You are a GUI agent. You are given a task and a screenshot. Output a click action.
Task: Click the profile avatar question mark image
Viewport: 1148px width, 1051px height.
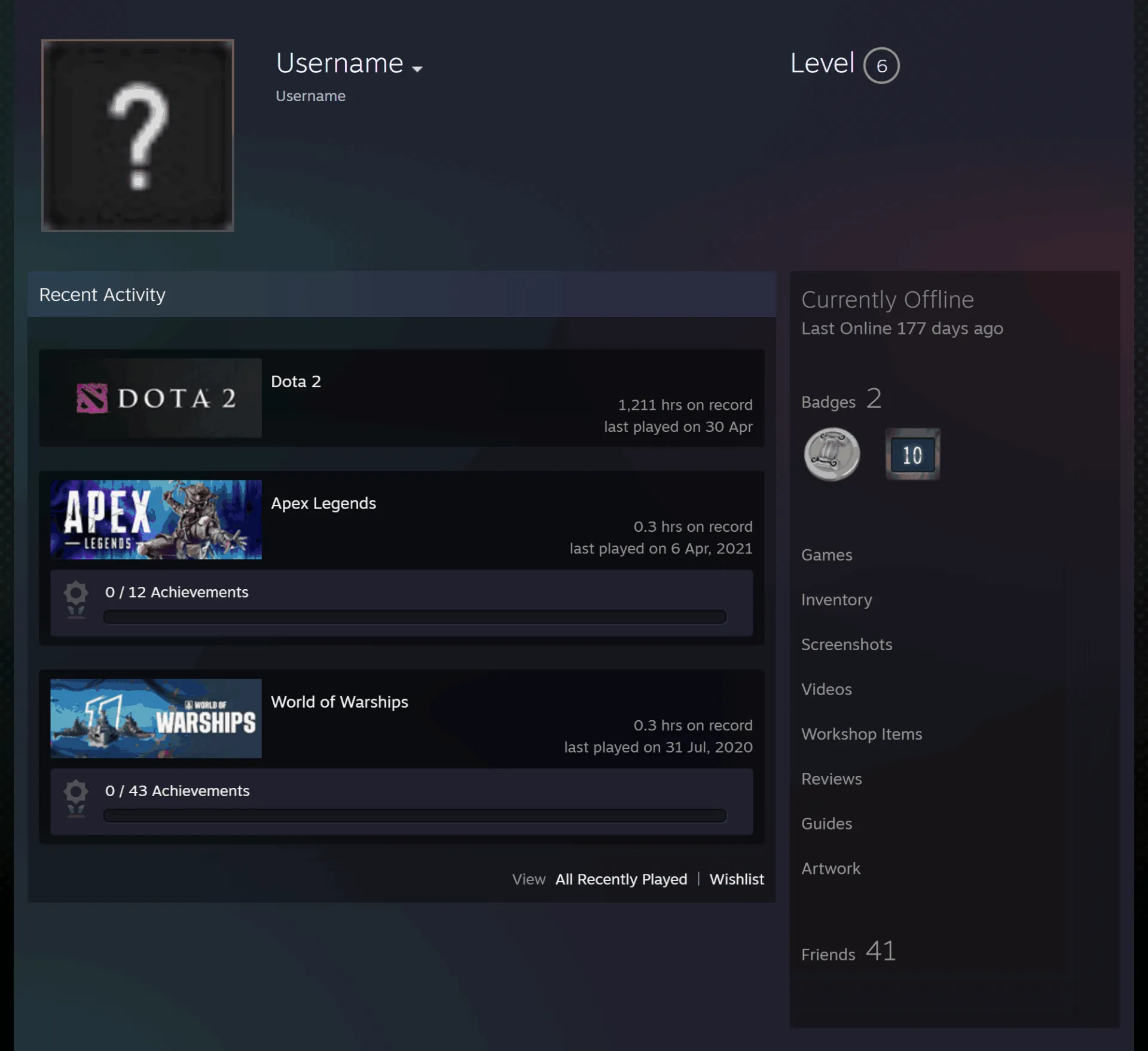[x=138, y=135]
